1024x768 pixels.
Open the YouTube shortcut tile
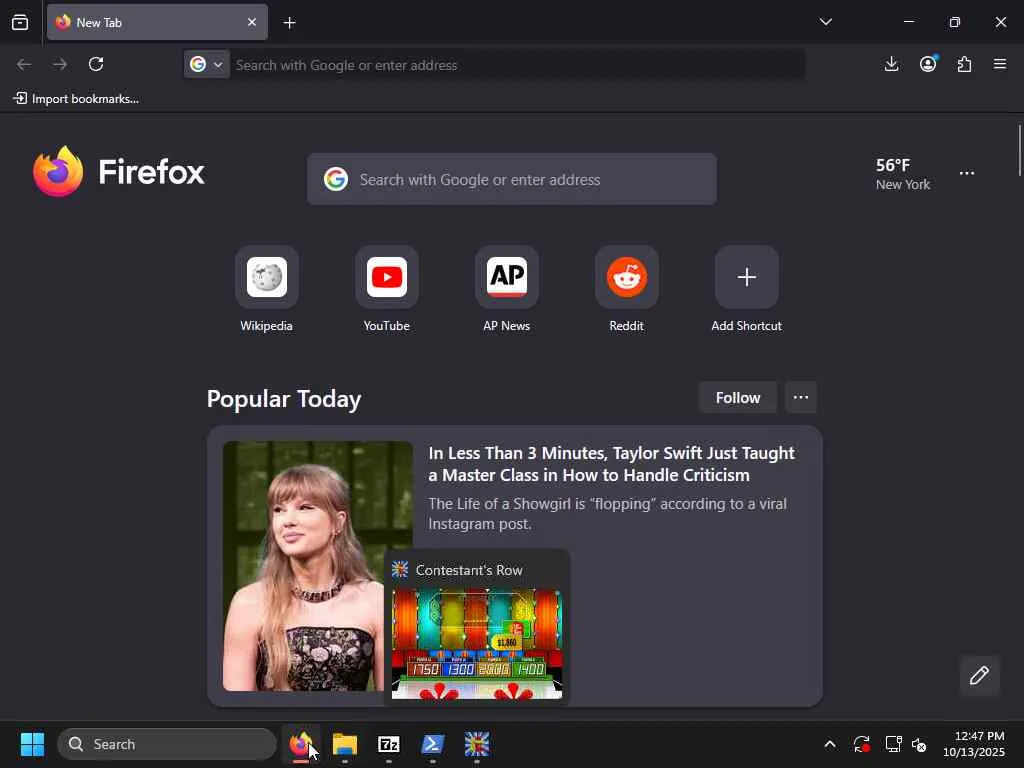coord(387,277)
